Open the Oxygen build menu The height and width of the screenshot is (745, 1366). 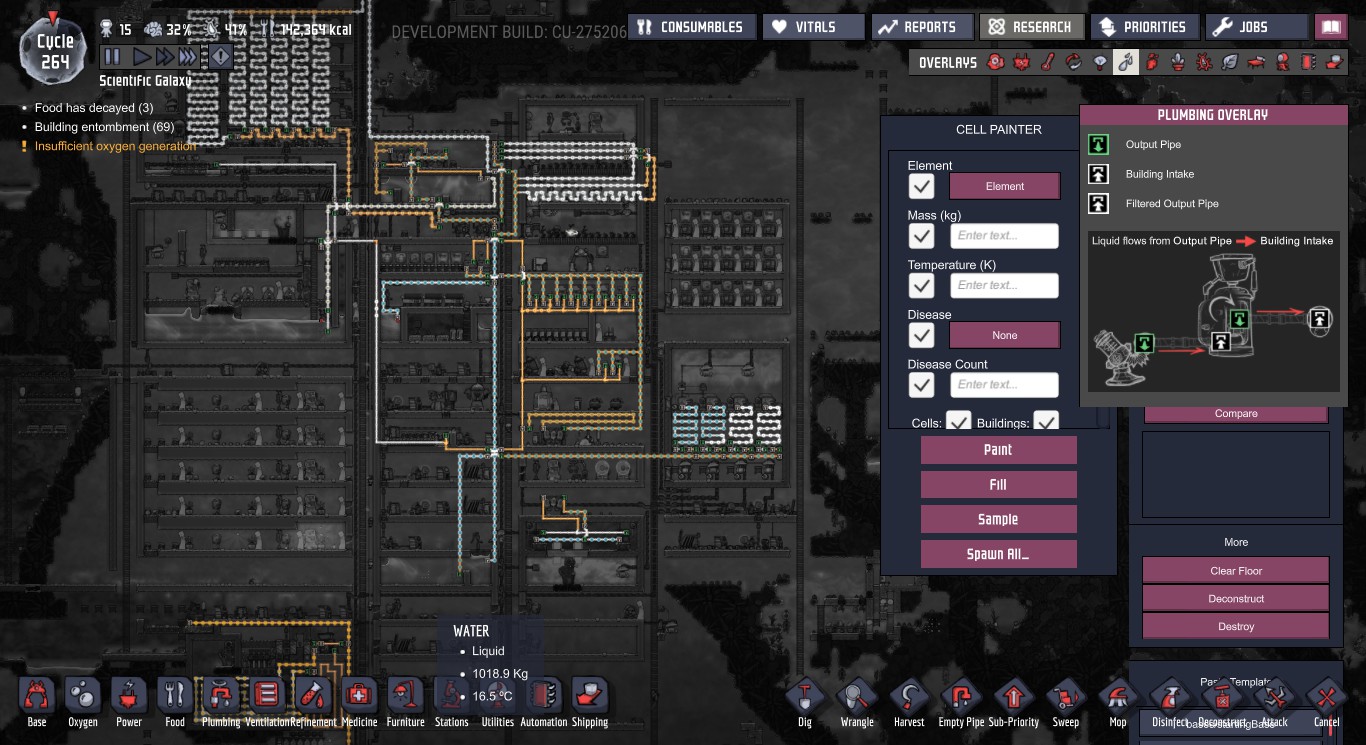pos(83,702)
